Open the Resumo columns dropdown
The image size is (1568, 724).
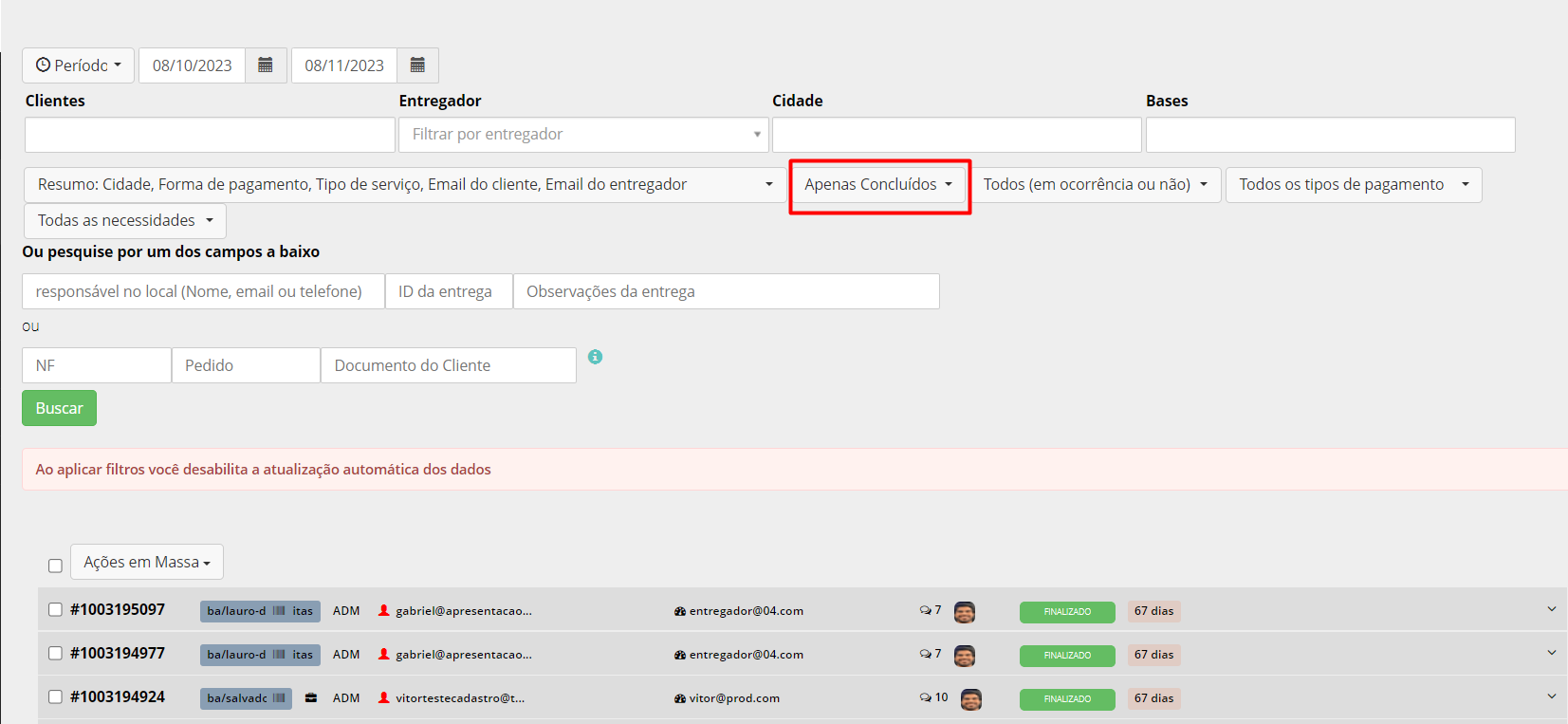[x=405, y=185]
